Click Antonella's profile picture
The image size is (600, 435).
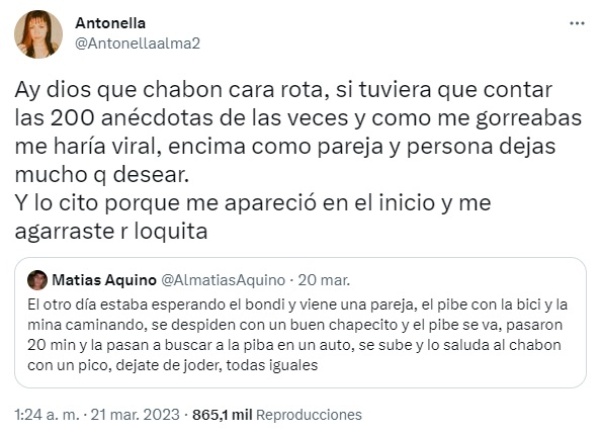[38, 35]
